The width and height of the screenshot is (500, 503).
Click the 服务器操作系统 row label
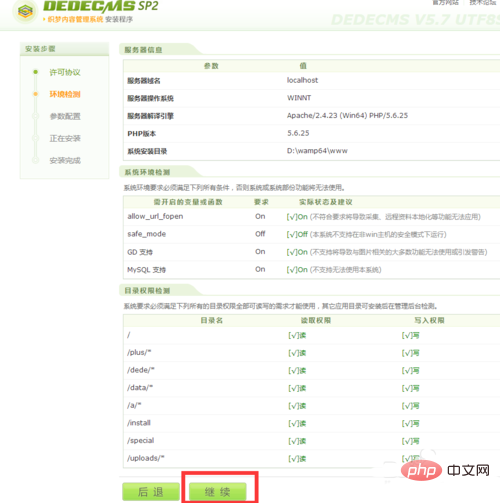click(150, 98)
